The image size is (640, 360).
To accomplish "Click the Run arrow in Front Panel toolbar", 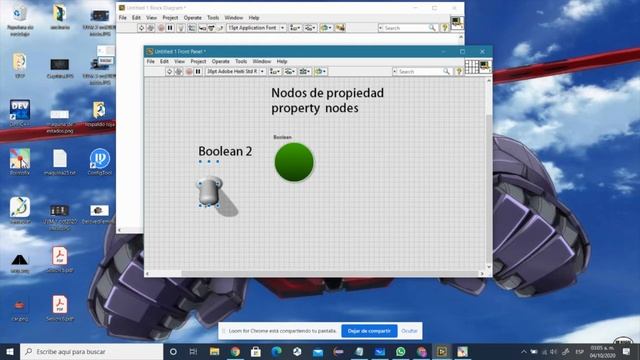I will point(169,71).
